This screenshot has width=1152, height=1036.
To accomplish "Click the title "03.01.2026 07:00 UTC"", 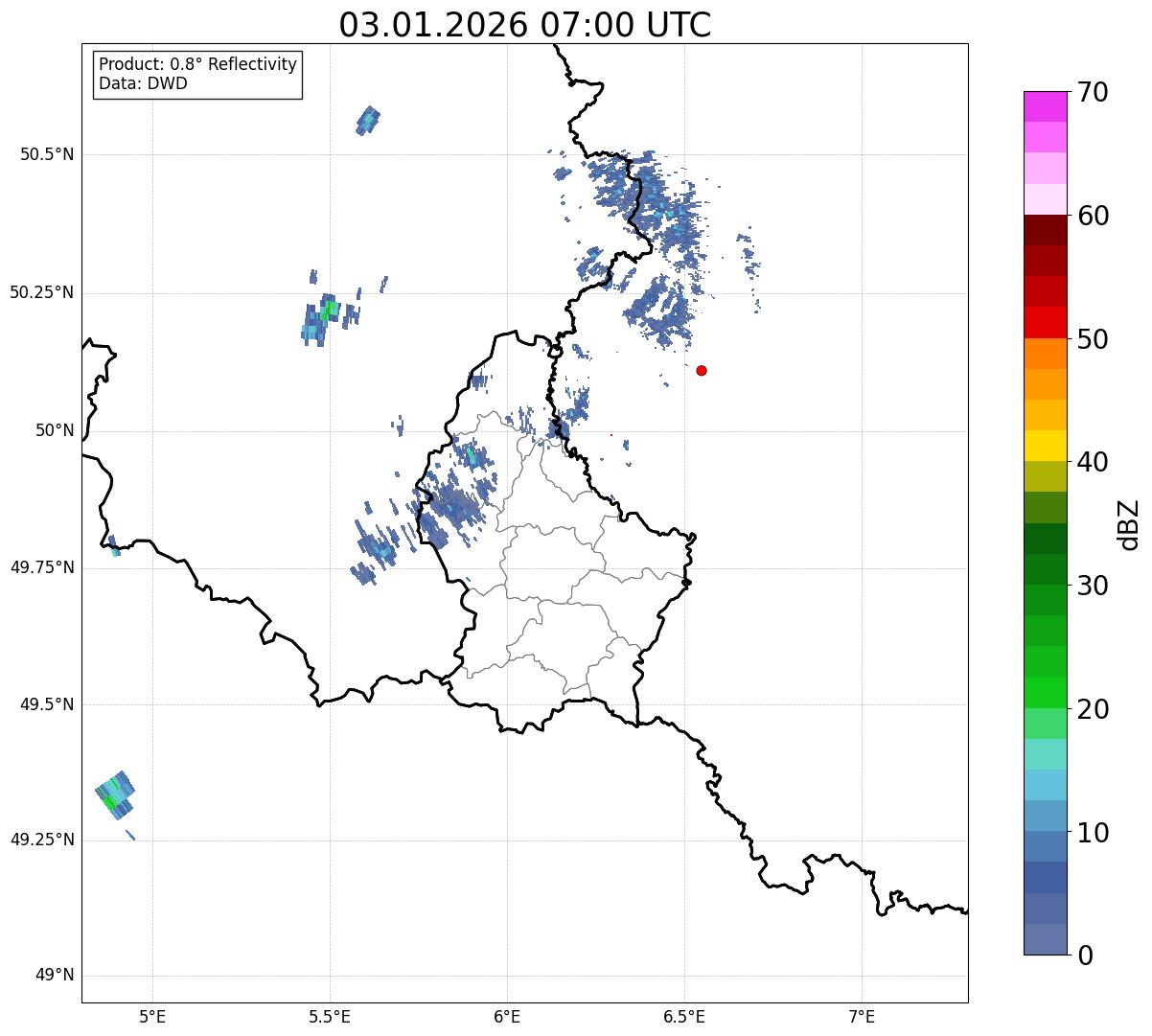I will pos(525,25).
